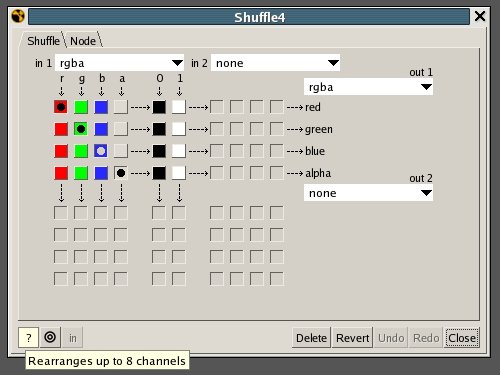Route green input to alpha output
Screen dimensions: 500x375
point(81,173)
